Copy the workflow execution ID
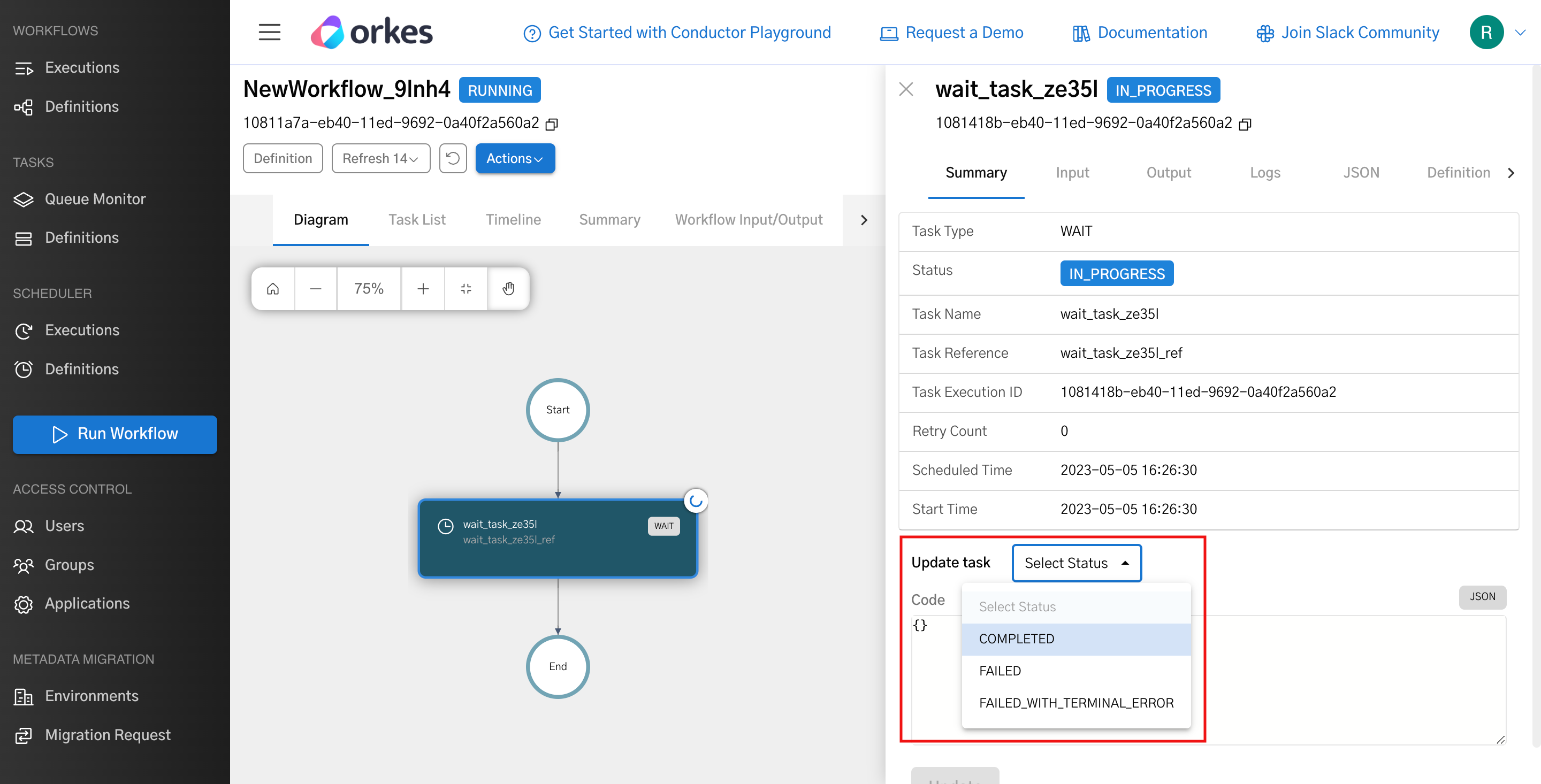Screen dimensions: 1541x784 552,124
